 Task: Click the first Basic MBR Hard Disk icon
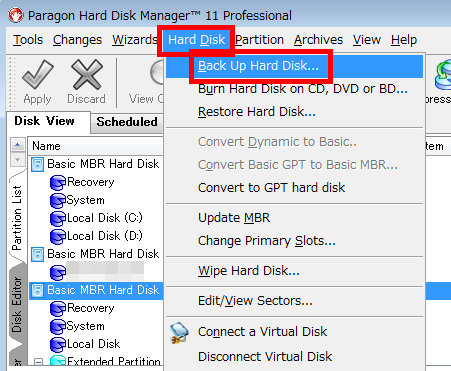click(x=37, y=164)
